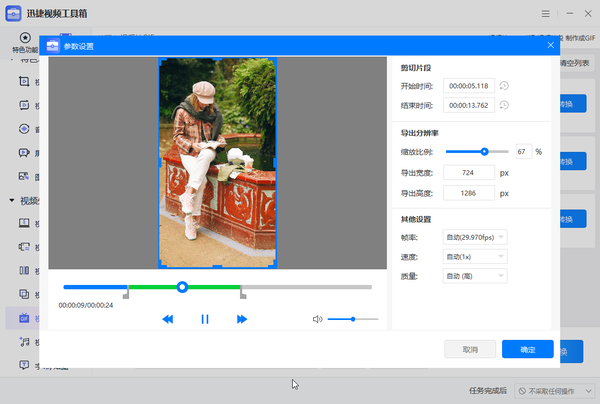Open the 特色功能 star tab
Viewport: 600px width, 404px height.
25,42
